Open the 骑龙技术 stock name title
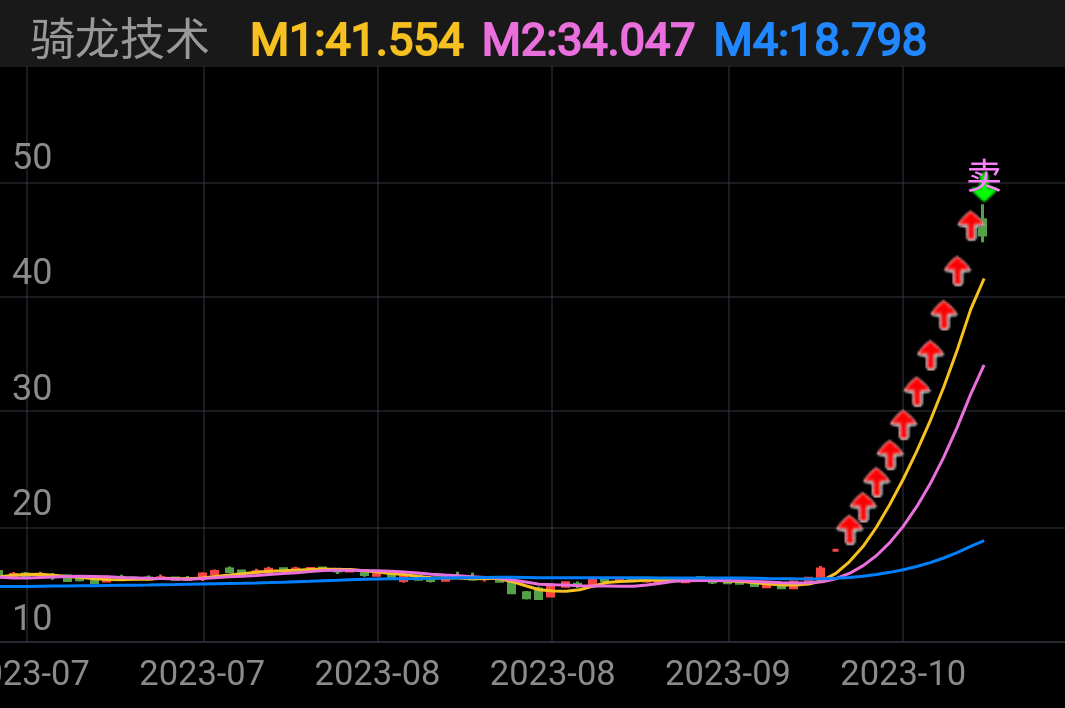 point(120,40)
